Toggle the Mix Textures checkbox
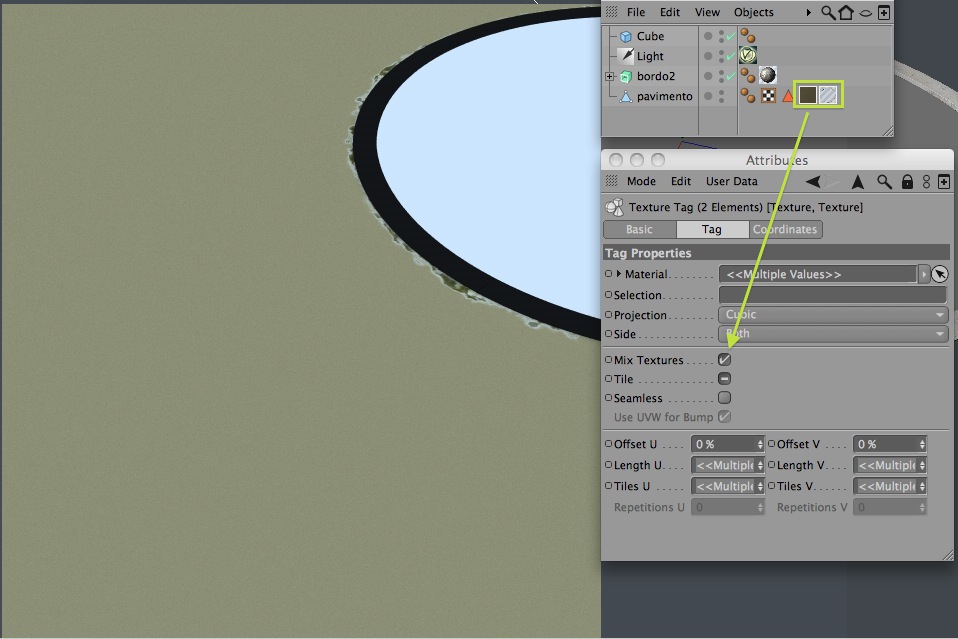Image resolution: width=958 pixels, height=639 pixels. click(x=725, y=360)
